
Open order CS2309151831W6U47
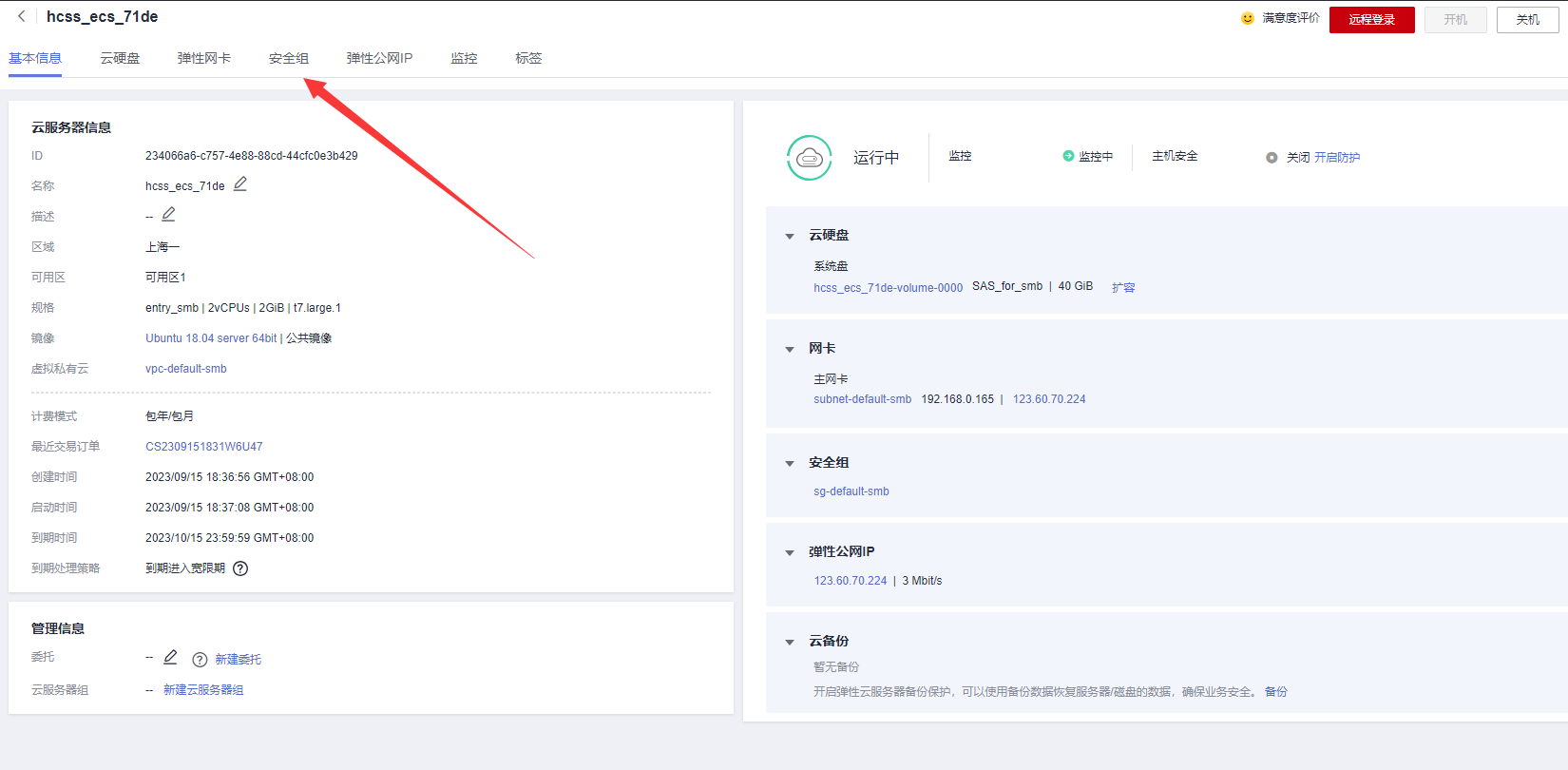click(204, 447)
